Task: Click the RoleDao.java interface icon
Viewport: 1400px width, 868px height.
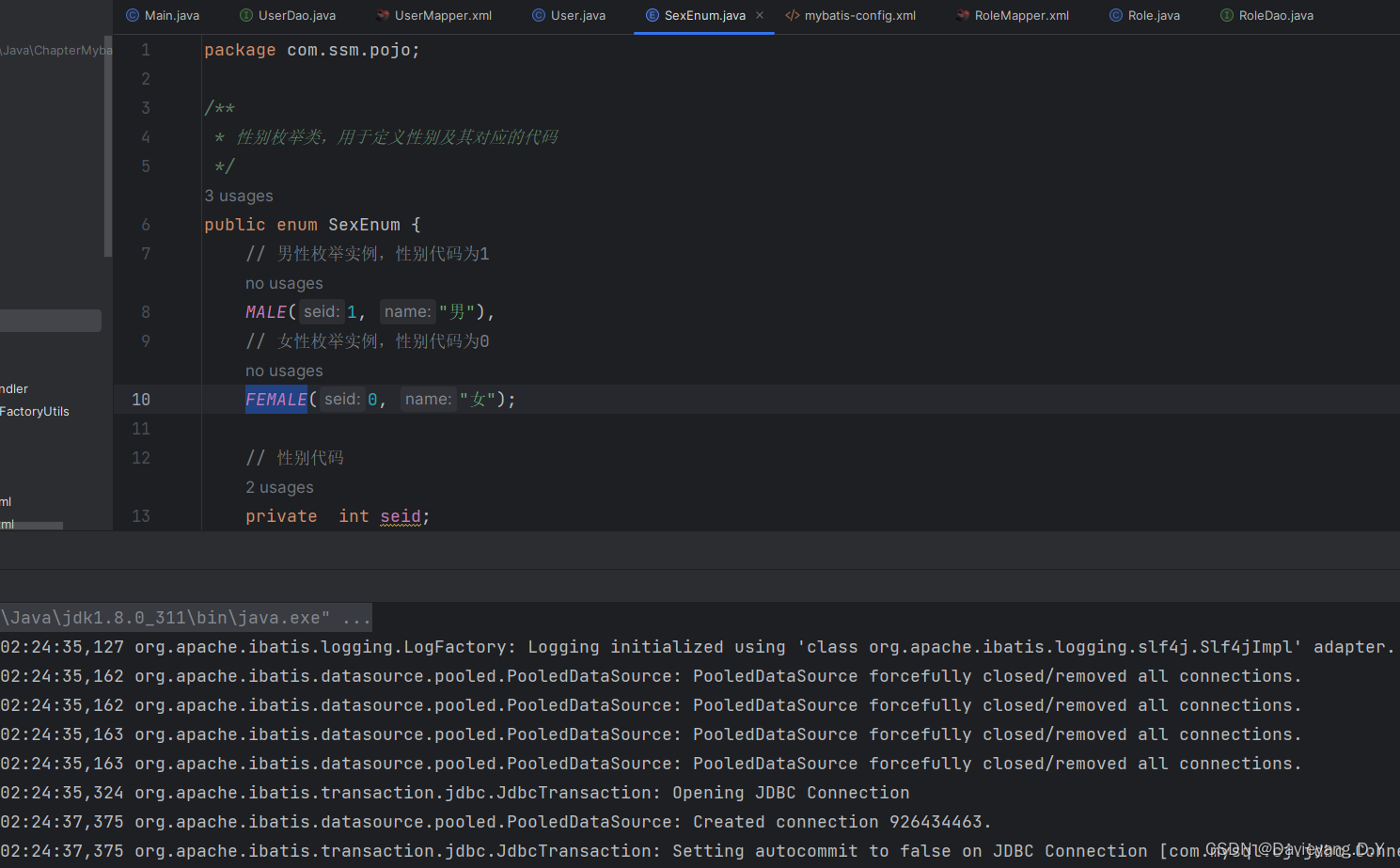Action: [x=1227, y=16]
